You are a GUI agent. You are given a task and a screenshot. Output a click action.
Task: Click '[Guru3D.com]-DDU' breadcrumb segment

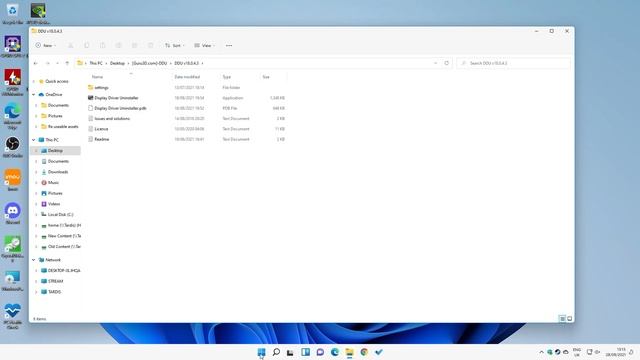149,63
